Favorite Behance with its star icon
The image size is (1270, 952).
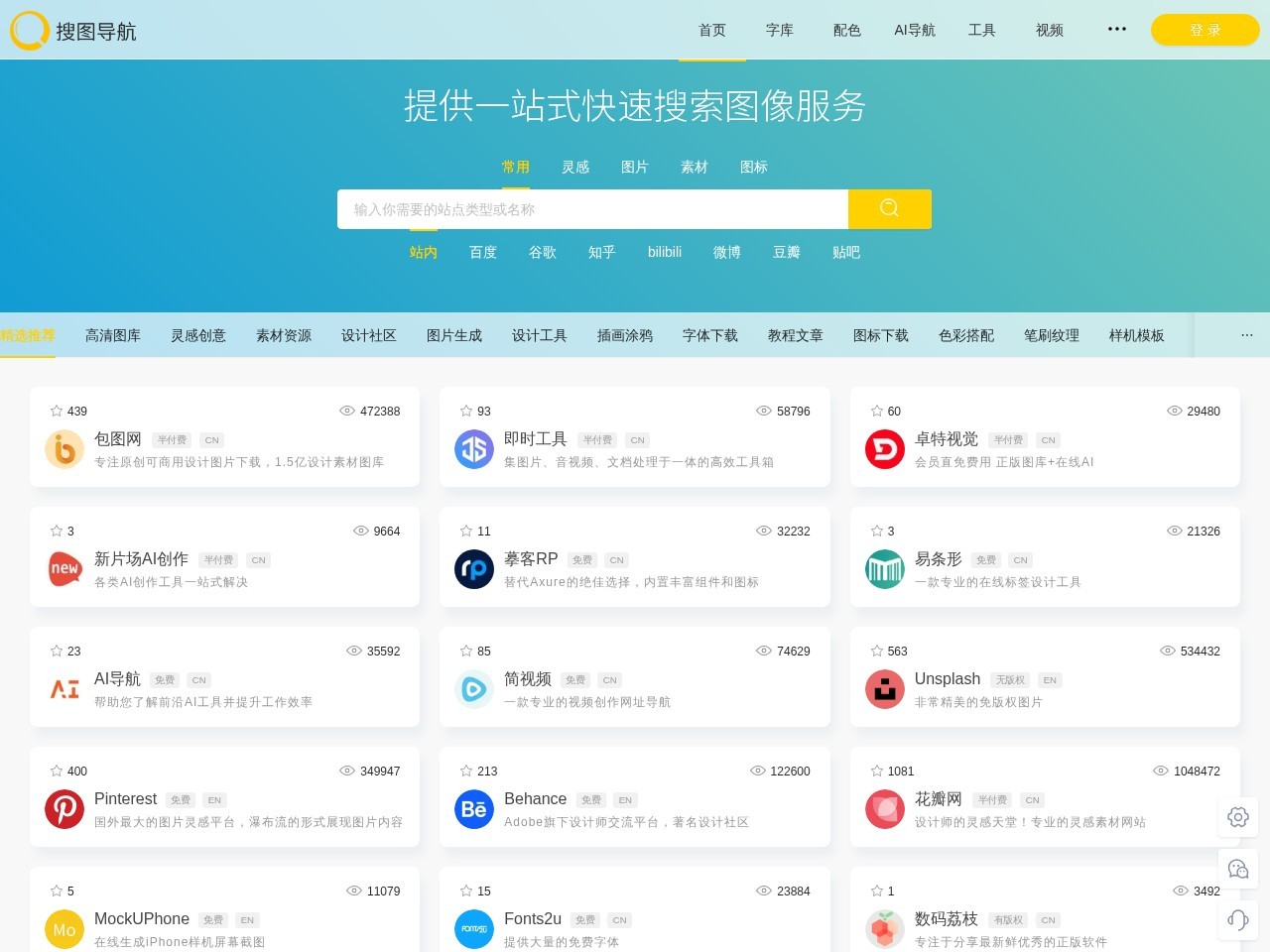tap(466, 771)
